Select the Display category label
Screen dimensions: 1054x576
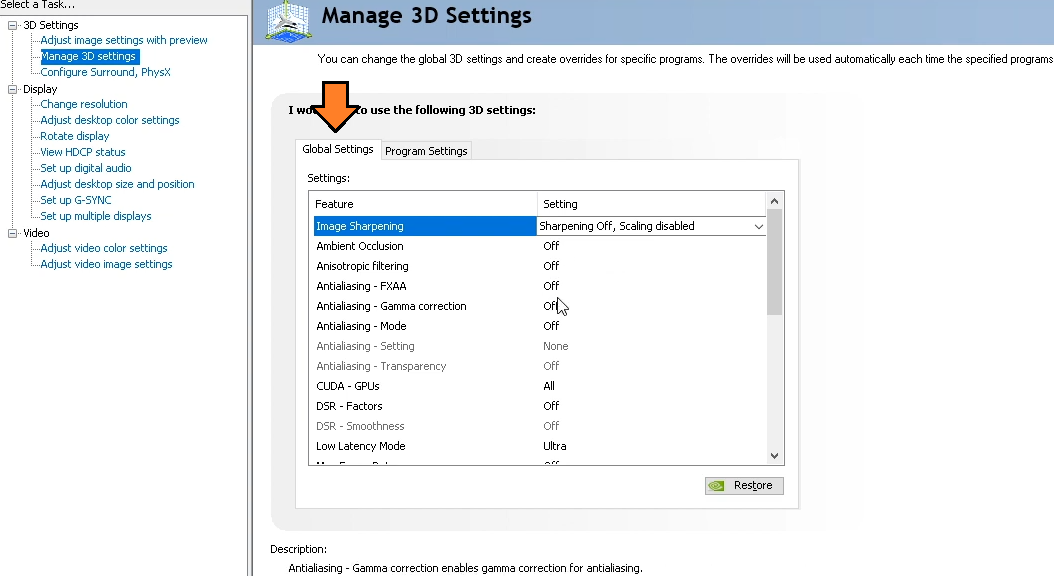[40, 89]
